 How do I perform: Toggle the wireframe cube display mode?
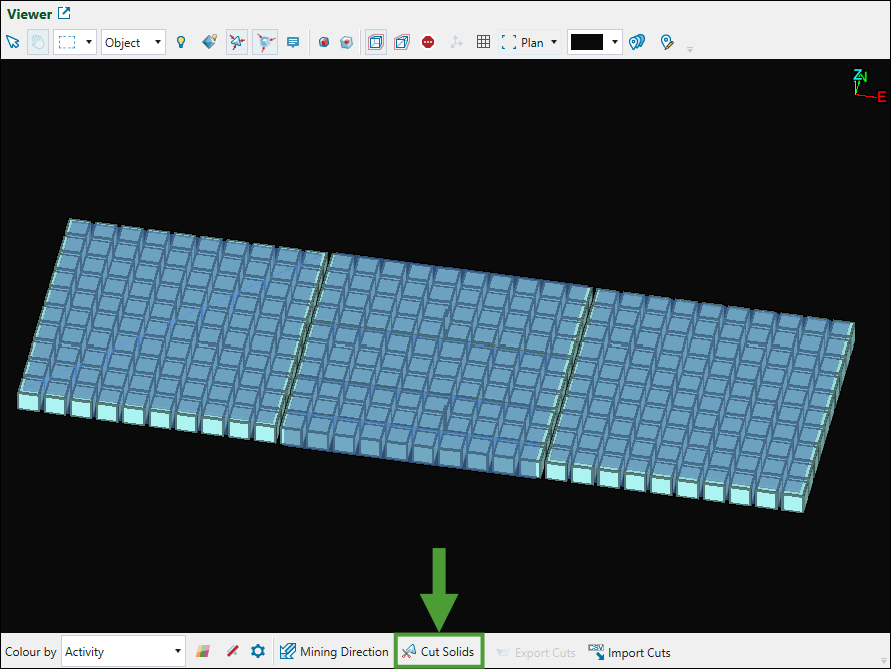click(x=401, y=42)
